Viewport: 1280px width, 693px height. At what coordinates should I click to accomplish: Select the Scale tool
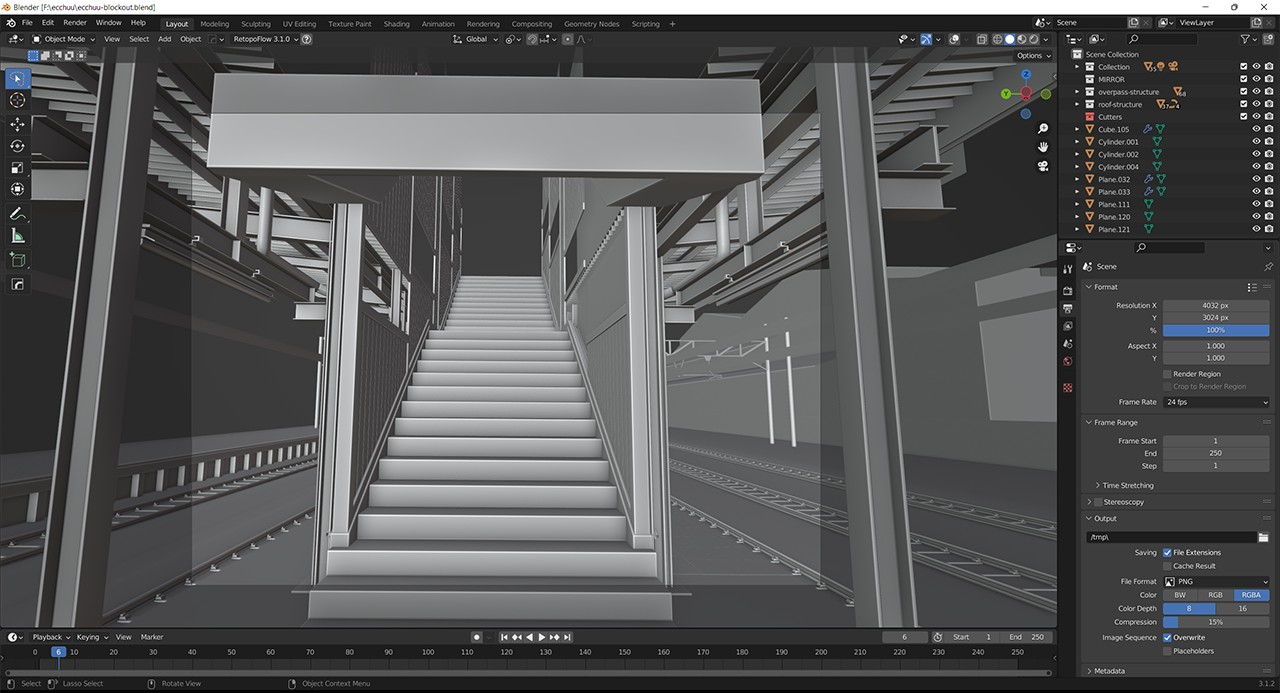click(x=17, y=168)
